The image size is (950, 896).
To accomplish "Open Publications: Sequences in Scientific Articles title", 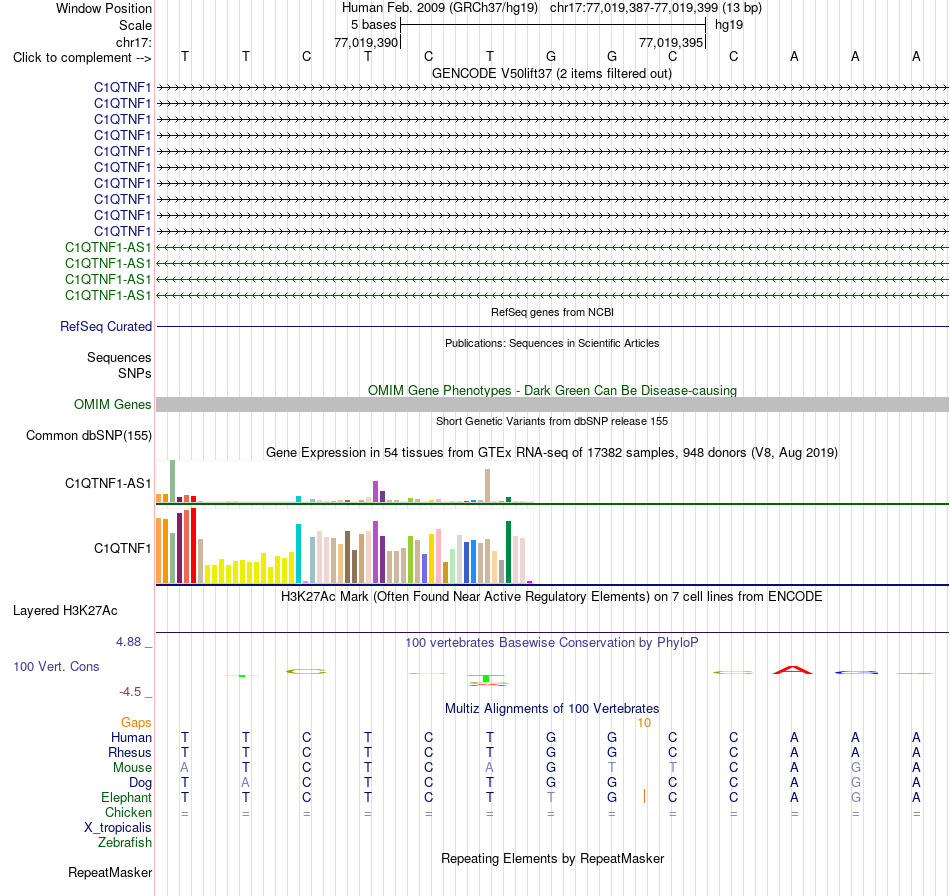I will point(552,343).
